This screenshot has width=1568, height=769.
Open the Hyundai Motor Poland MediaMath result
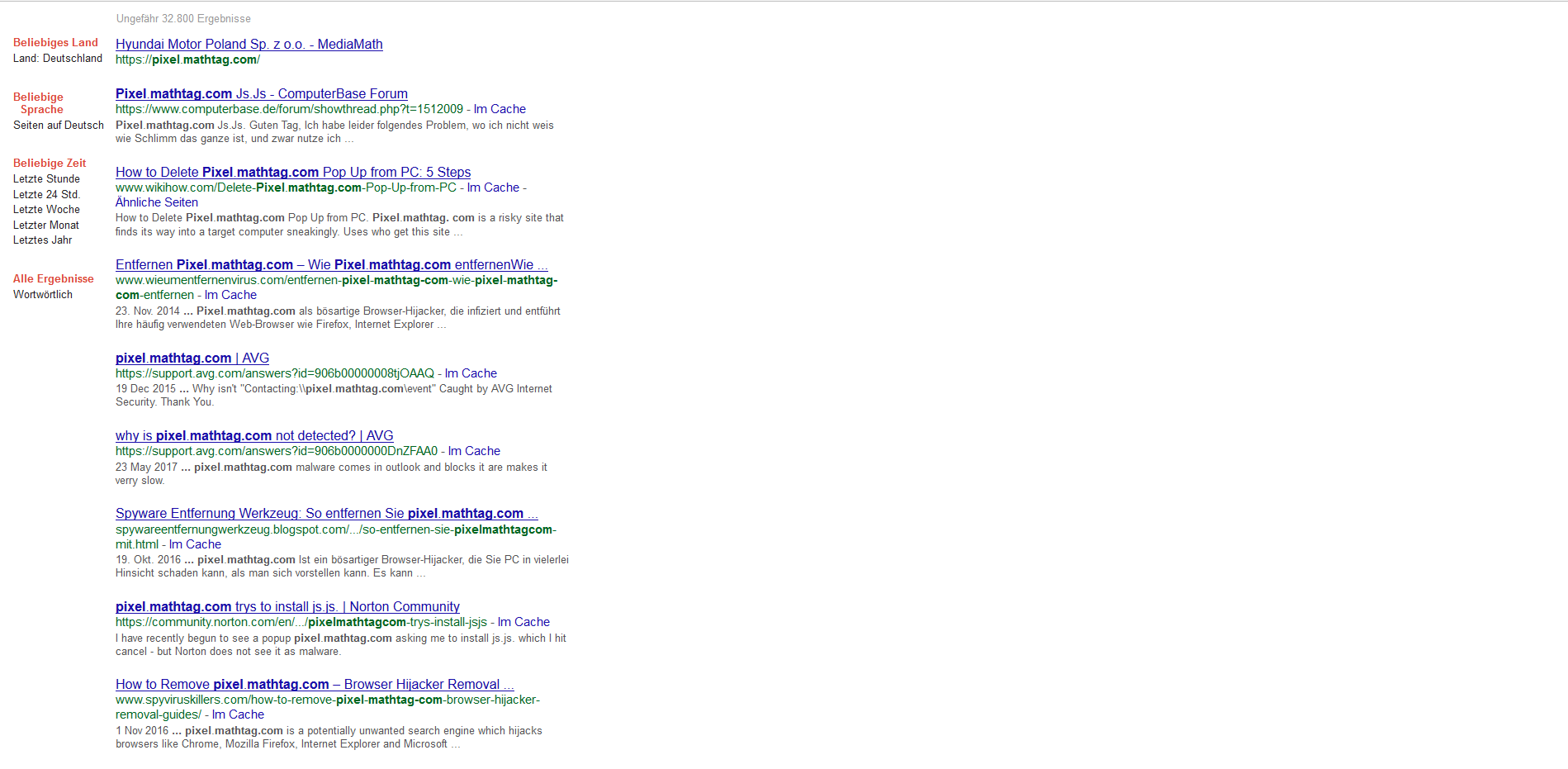pyautogui.click(x=249, y=44)
